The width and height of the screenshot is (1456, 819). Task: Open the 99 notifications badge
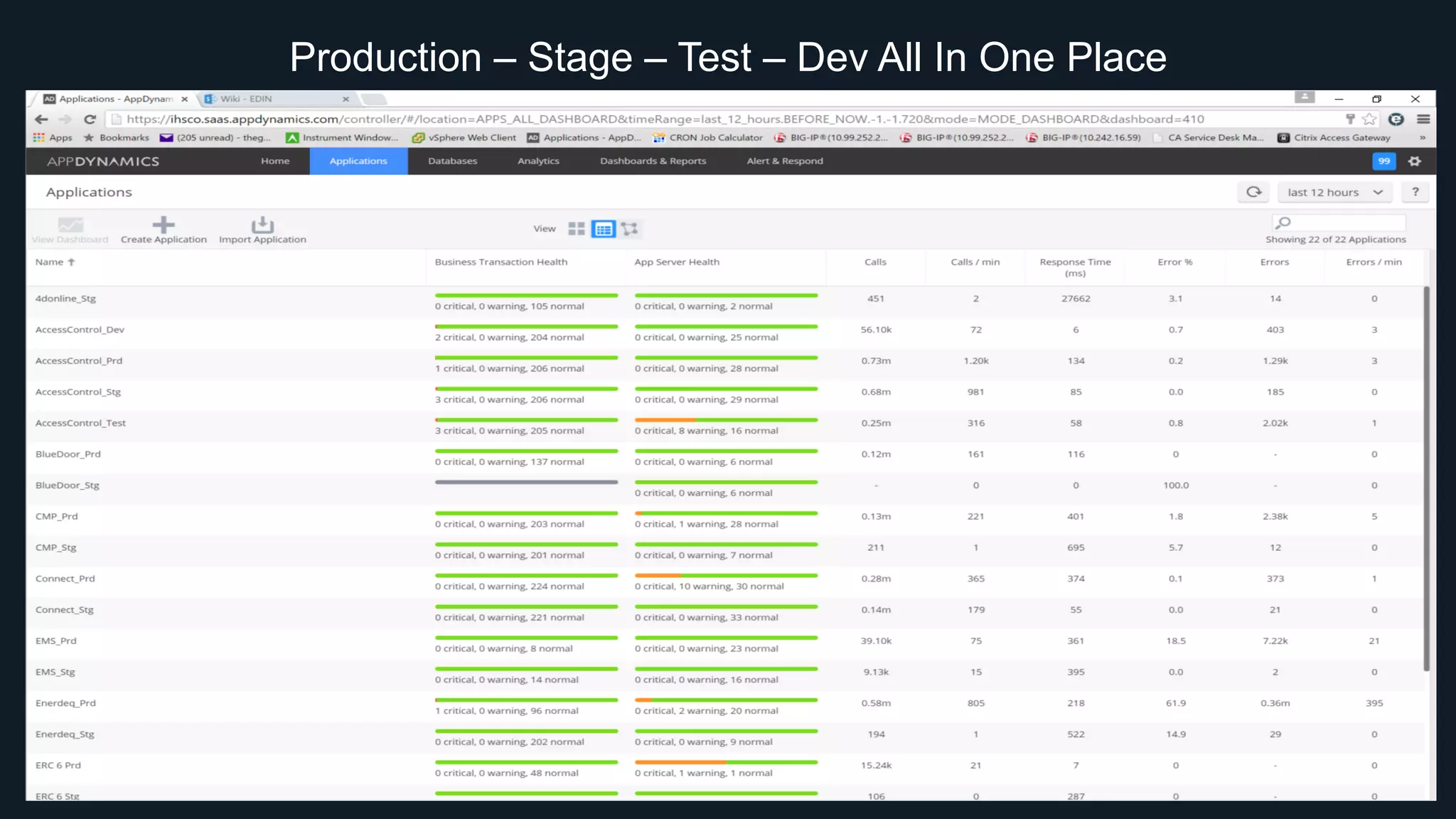(x=1383, y=161)
